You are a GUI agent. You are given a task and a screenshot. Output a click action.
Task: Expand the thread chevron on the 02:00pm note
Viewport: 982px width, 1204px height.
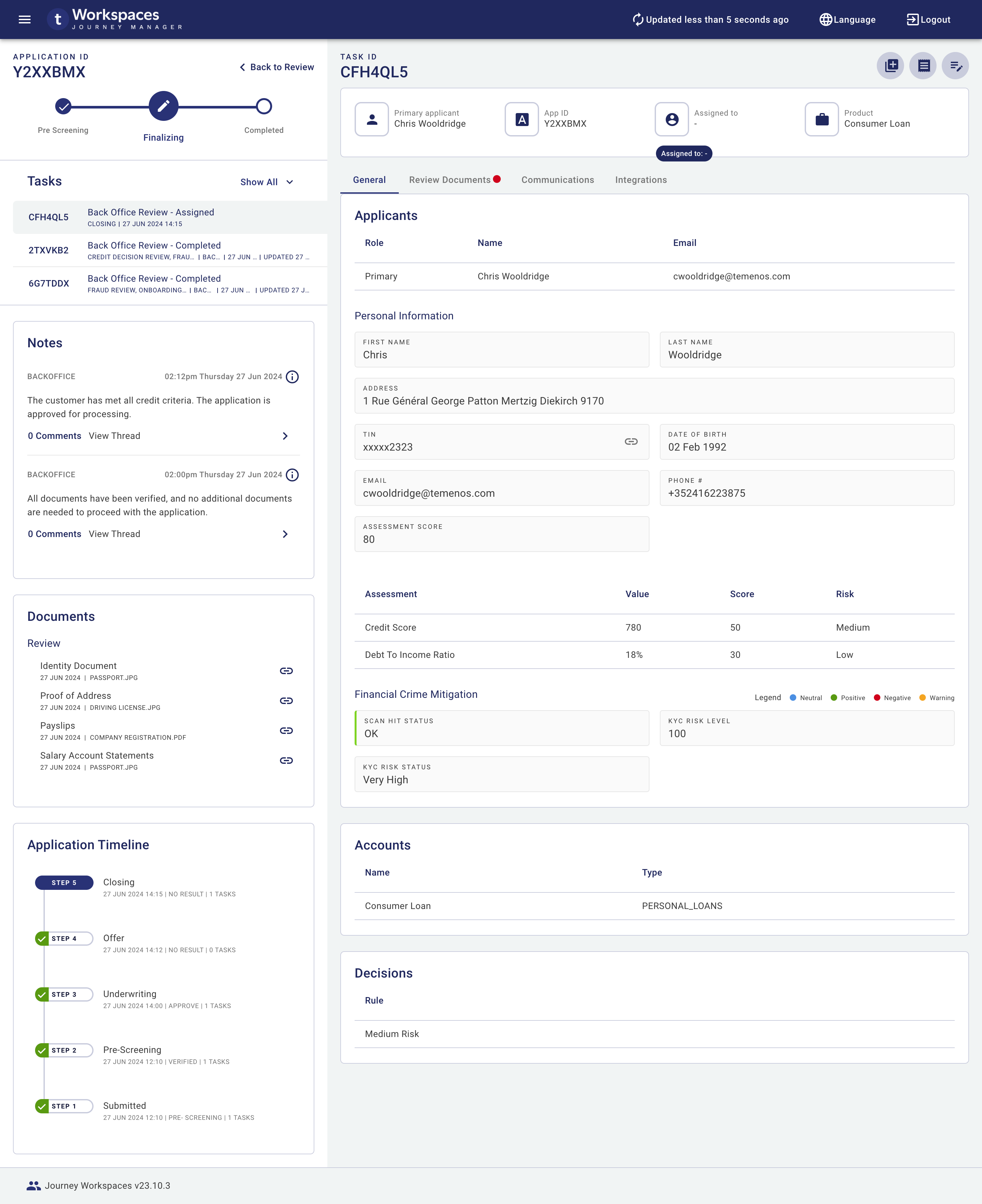click(285, 534)
